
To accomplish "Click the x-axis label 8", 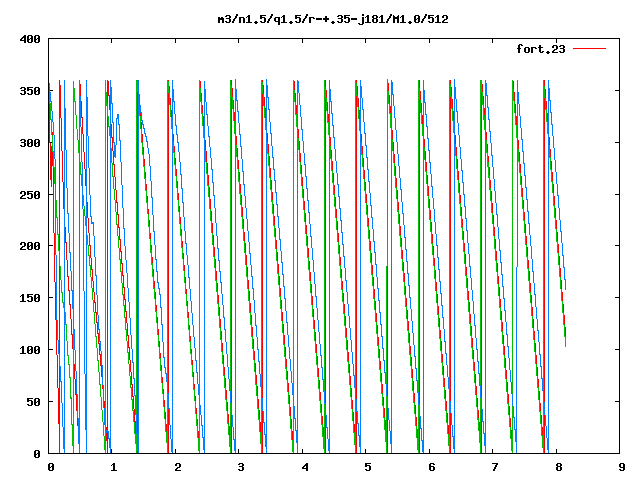I will pyautogui.click(x=558, y=467).
